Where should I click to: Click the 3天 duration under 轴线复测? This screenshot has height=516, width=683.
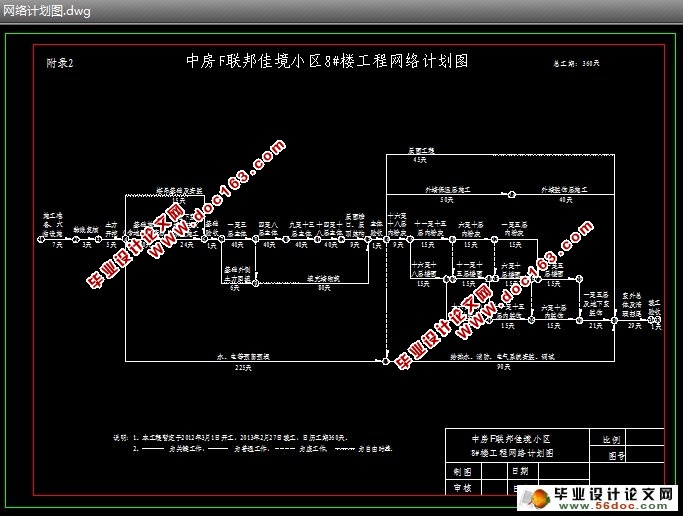[x=87, y=245]
